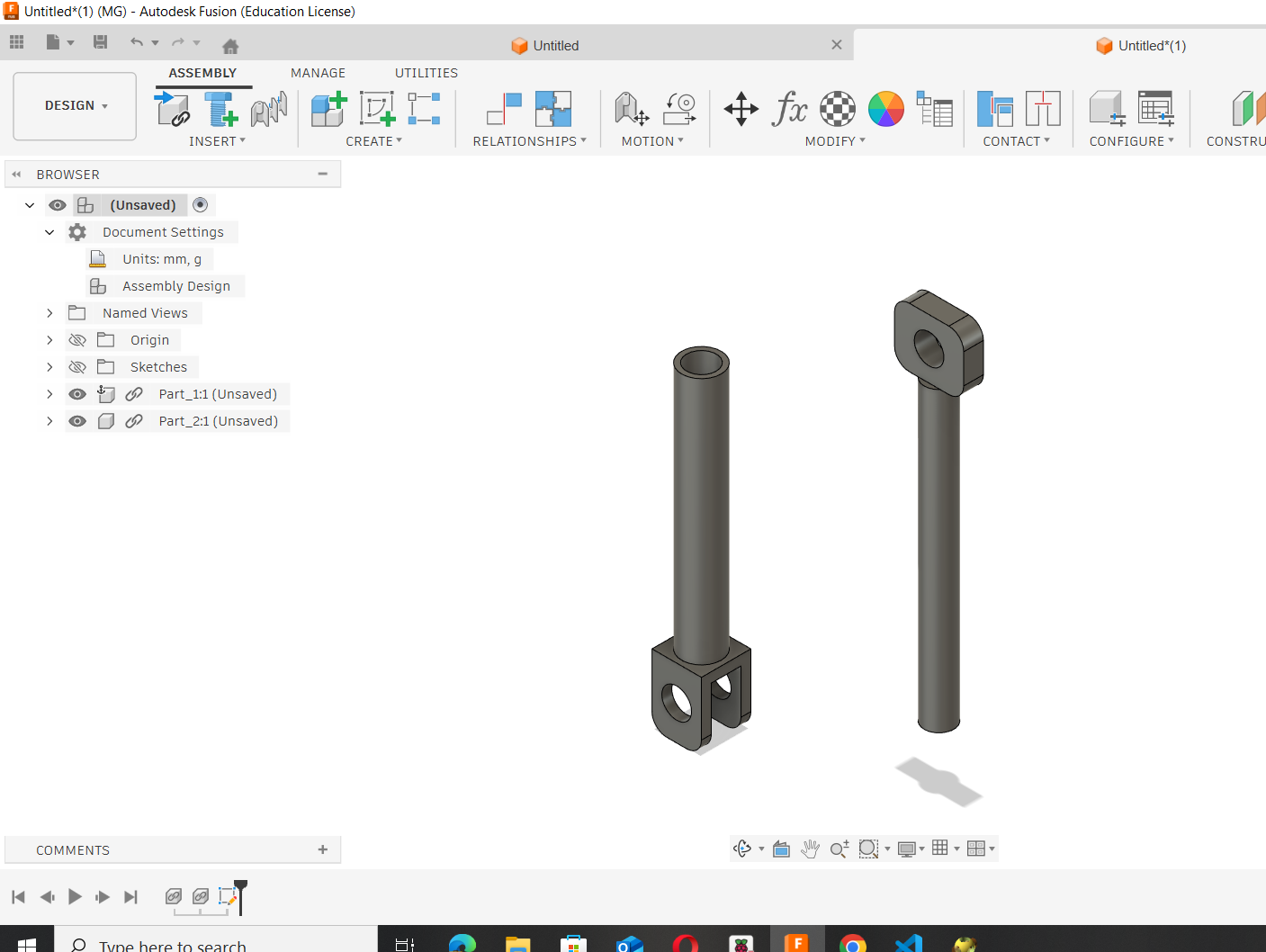Open the MODIFY group dropdown
The height and width of the screenshot is (952, 1266).
(835, 141)
